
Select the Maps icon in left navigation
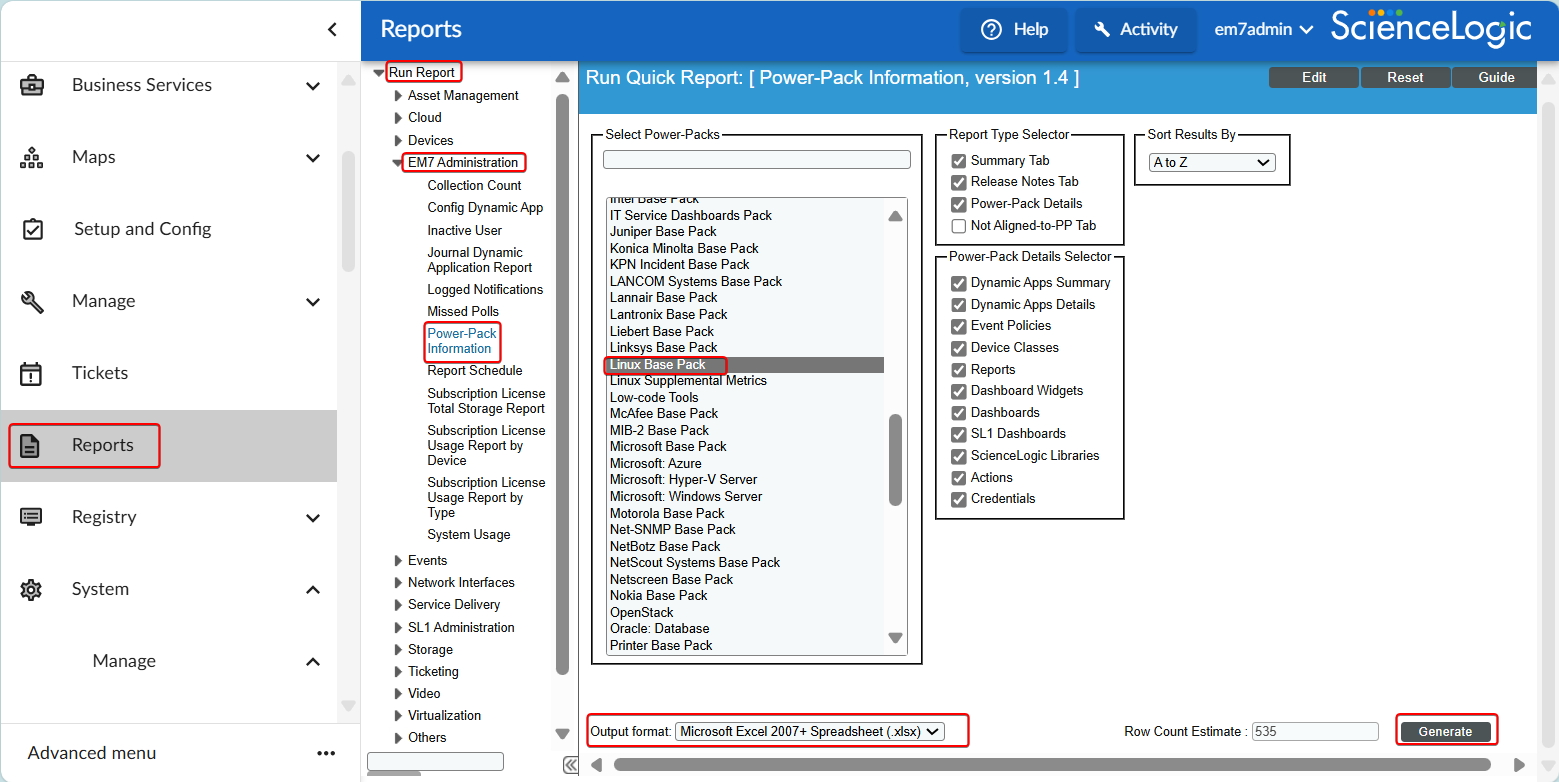tap(33, 157)
